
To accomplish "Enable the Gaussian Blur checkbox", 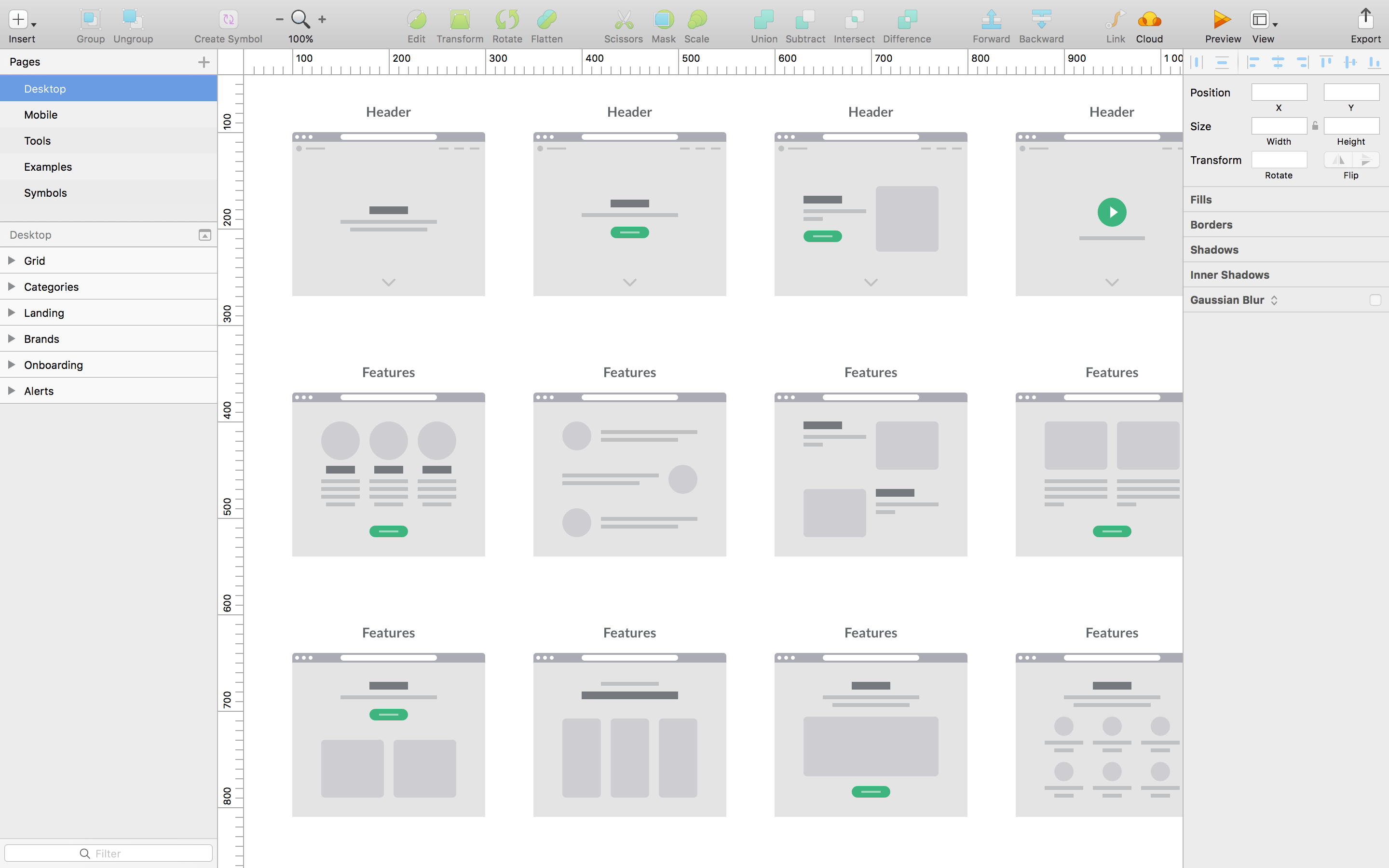I will (1375, 299).
